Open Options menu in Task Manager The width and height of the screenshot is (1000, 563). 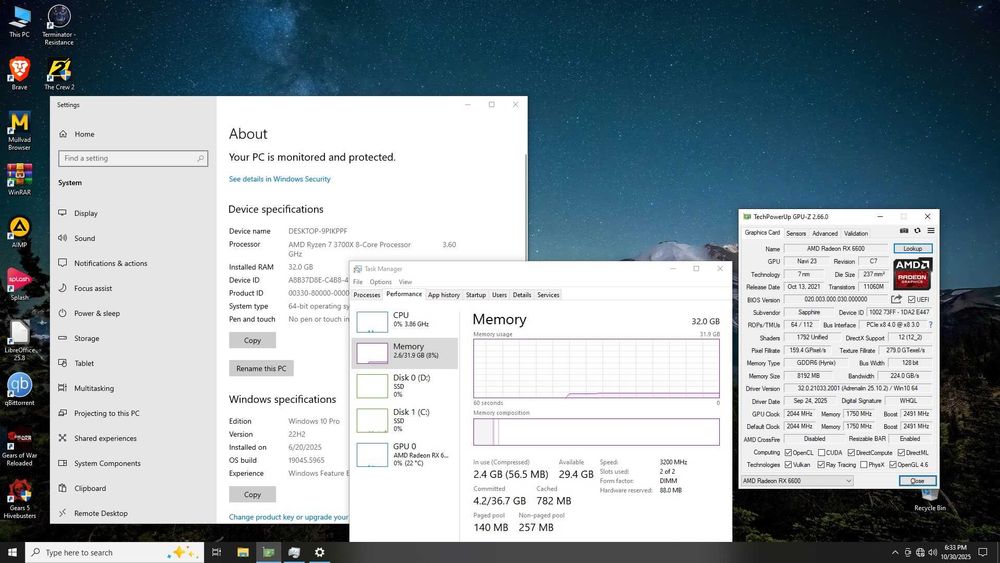coord(381,282)
